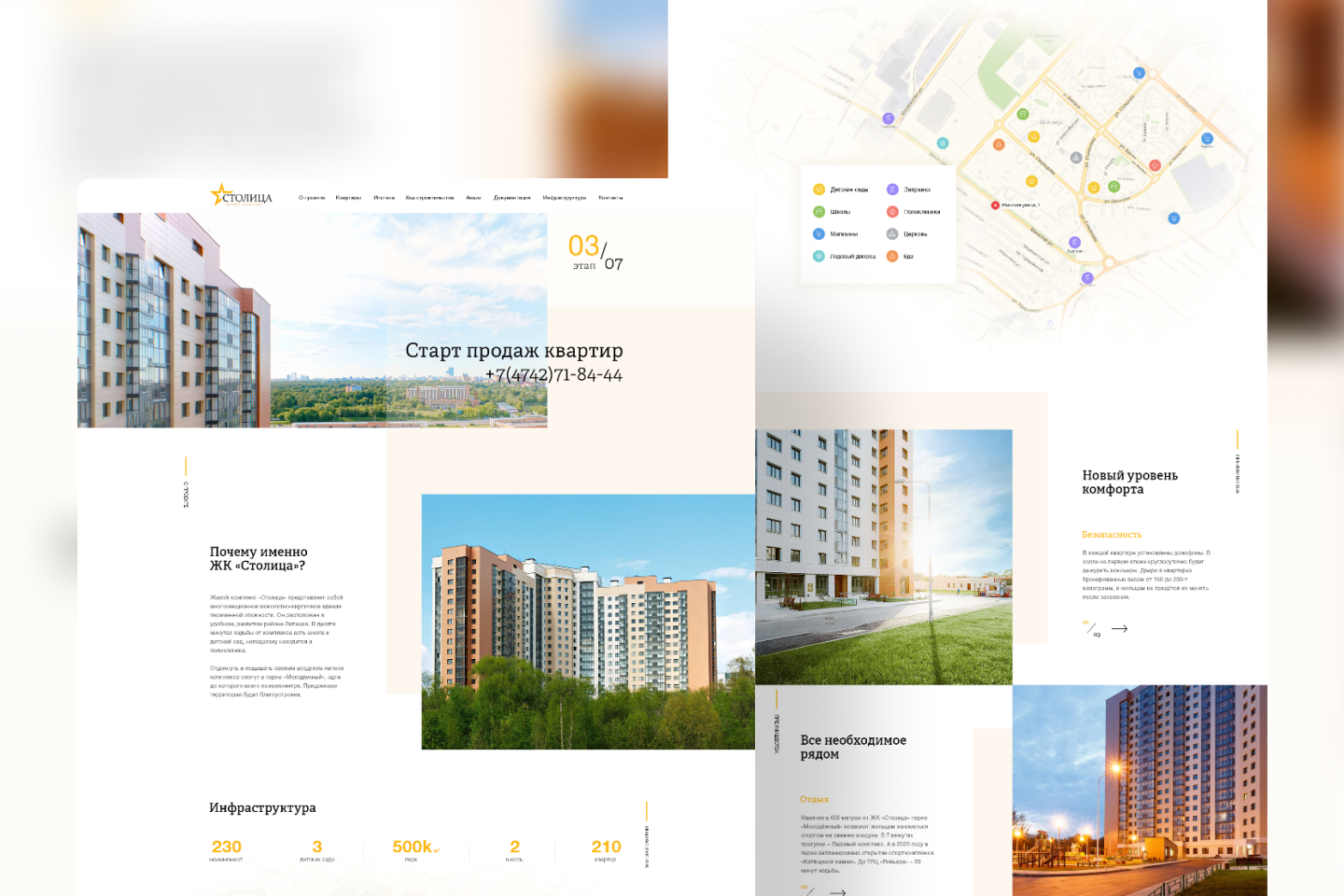Select the yellow Детские сады legend icon
Viewport: 1344px width, 896px height.
[819, 189]
